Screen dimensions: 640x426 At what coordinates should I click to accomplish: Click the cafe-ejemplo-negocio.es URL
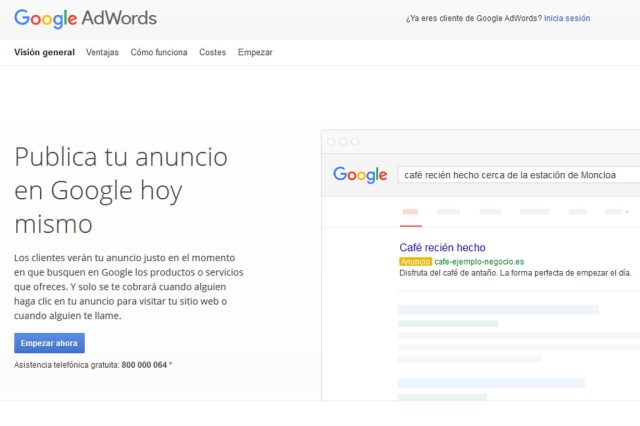click(x=479, y=262)
